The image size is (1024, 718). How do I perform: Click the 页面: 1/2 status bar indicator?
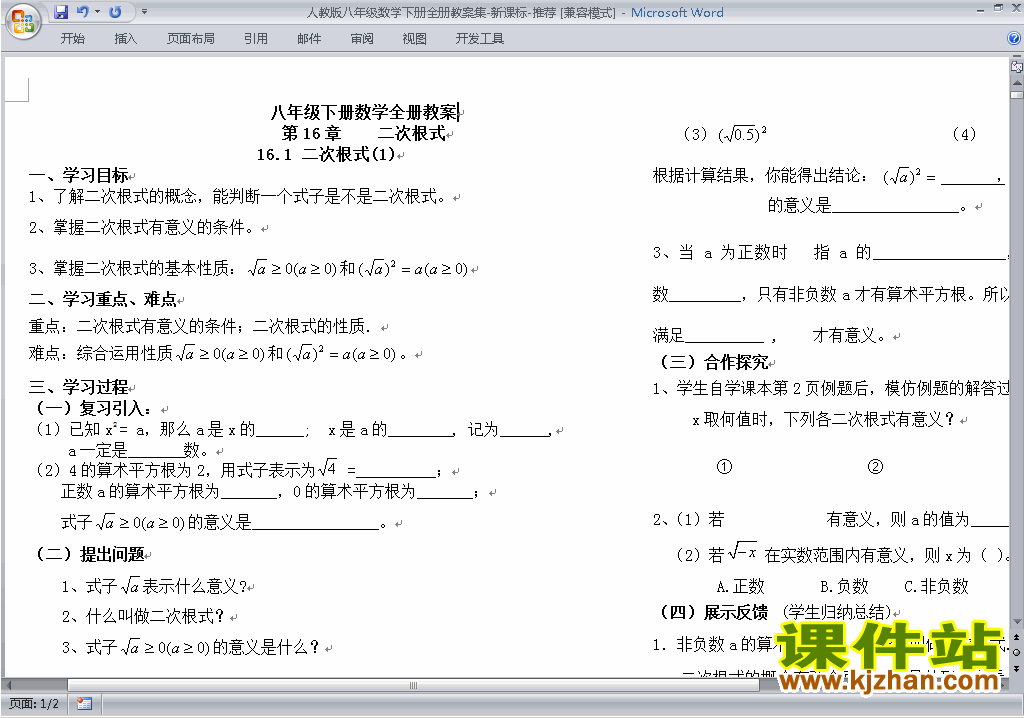pyautogui.click(x=34, y=704)
